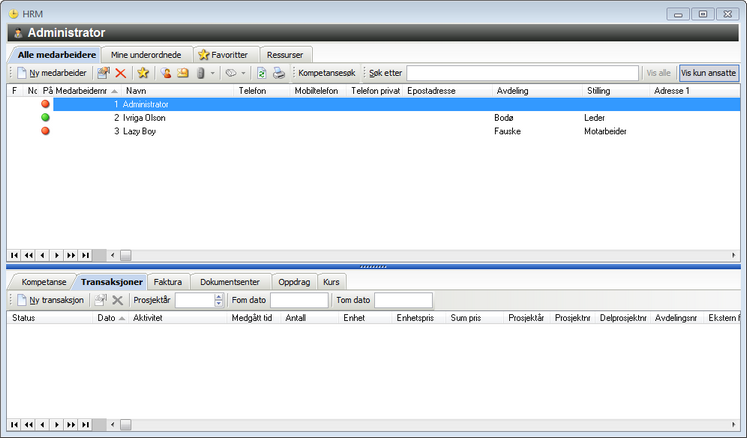Viewport: 747px width, 438px height.
Task: Click the Prosjektår input field
Action: pos(194,300)
